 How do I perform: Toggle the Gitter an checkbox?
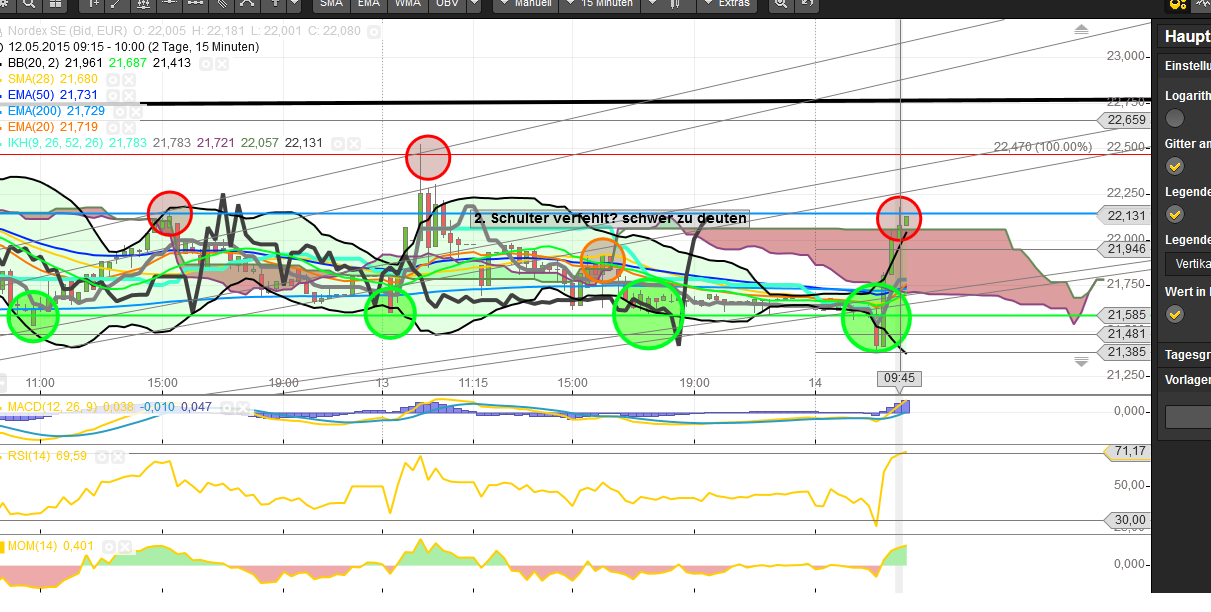point(1175,166)
